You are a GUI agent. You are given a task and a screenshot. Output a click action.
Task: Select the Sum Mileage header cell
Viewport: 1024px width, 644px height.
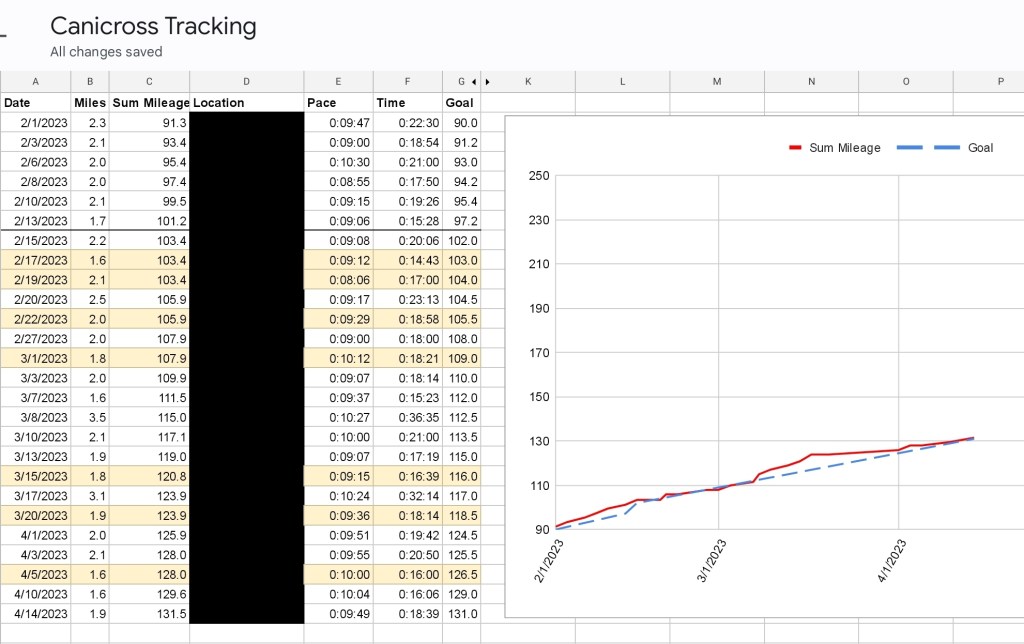[150, 102]
